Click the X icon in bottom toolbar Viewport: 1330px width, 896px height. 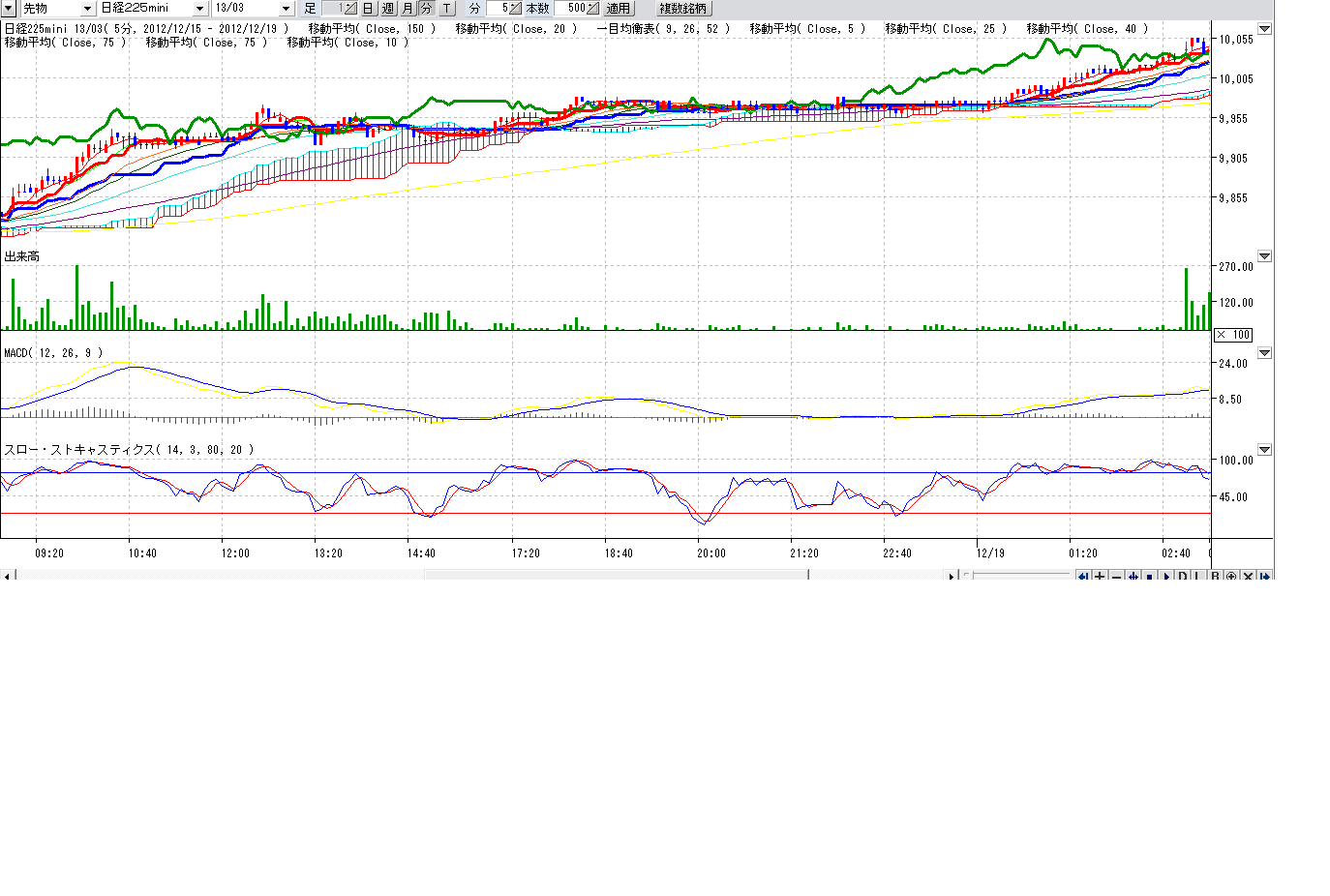tap(1248, 577)
